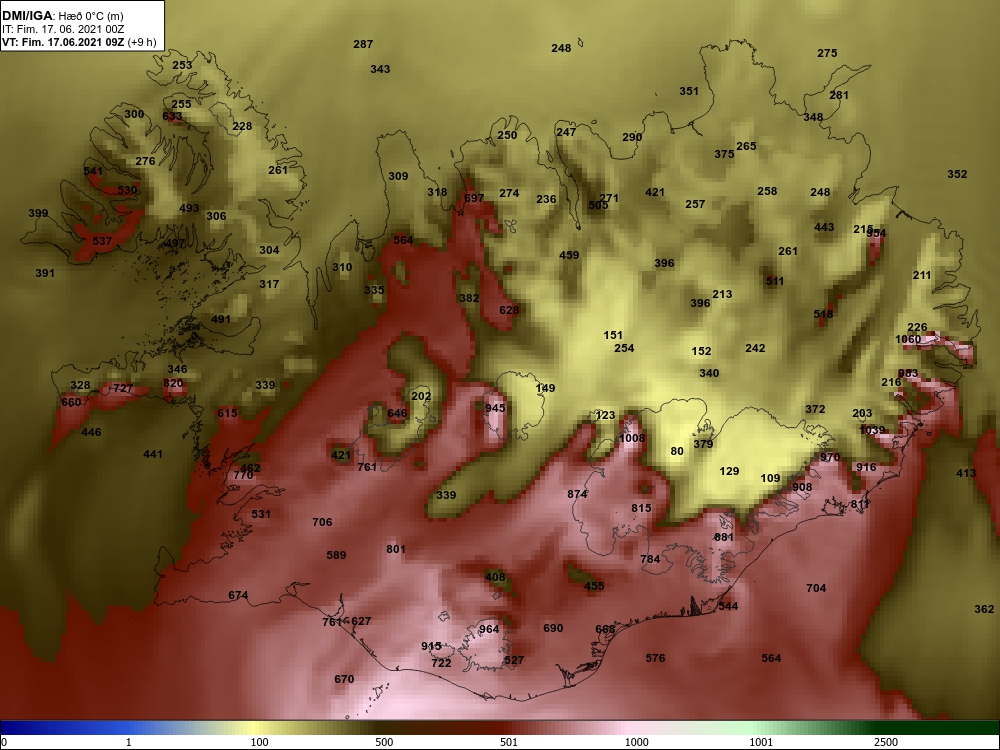This screenshot has width=1000, height=750.
Task: Click the map value 668
Action: click(x=605, y=629)
